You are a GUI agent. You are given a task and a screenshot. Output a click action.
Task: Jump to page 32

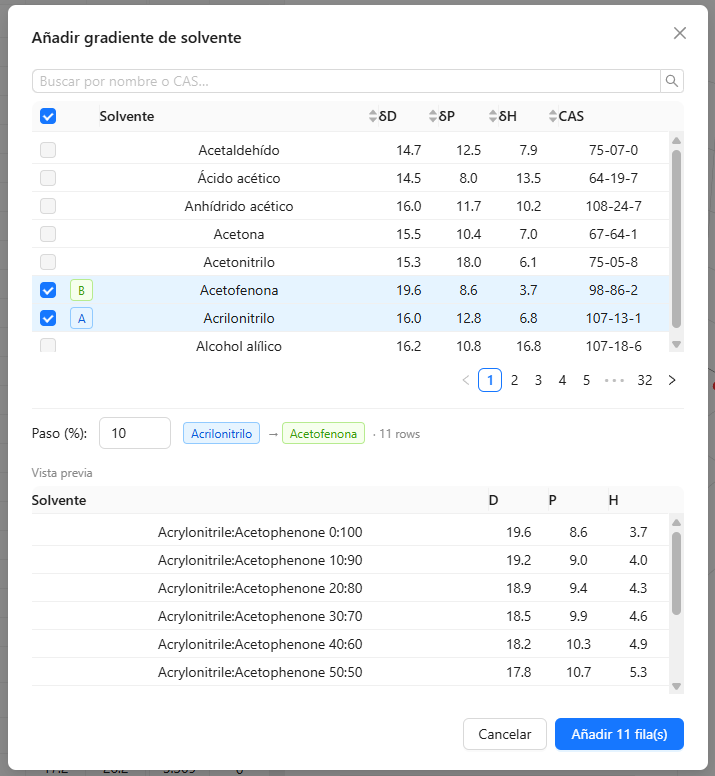[644, 380]
